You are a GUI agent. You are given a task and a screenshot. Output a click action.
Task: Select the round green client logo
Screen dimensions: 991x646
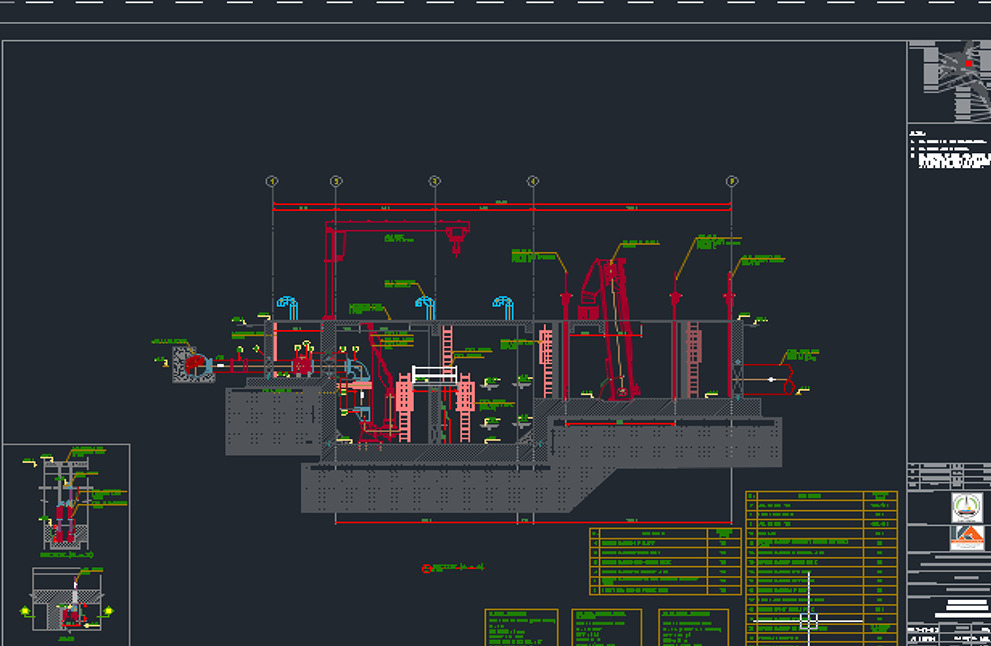(x=966, y=507)
